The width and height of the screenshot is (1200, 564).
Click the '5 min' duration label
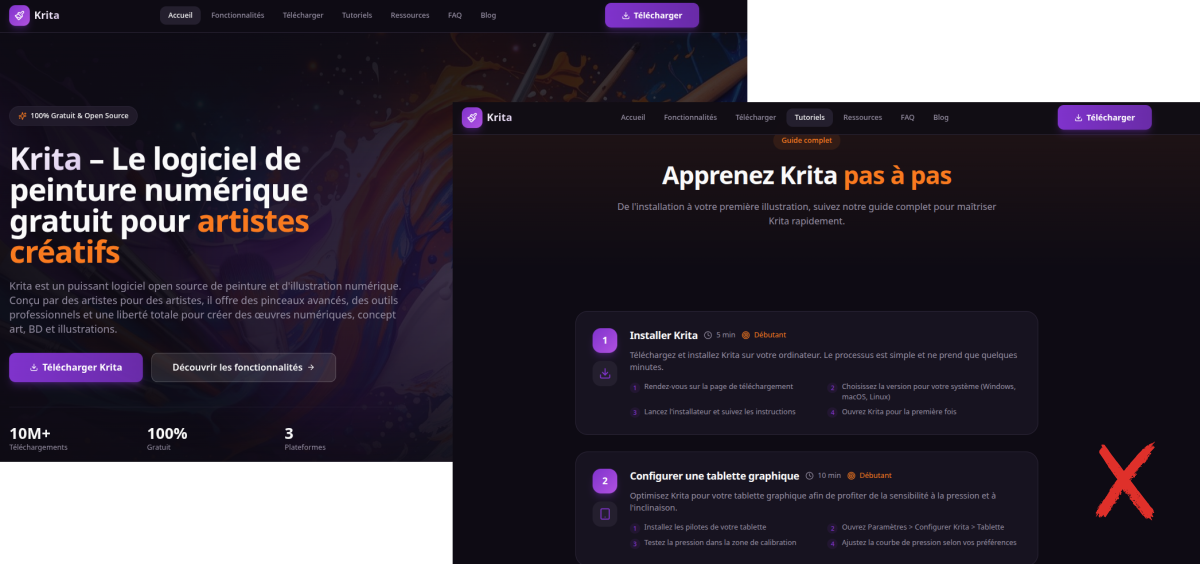click(x=726, y=335)
